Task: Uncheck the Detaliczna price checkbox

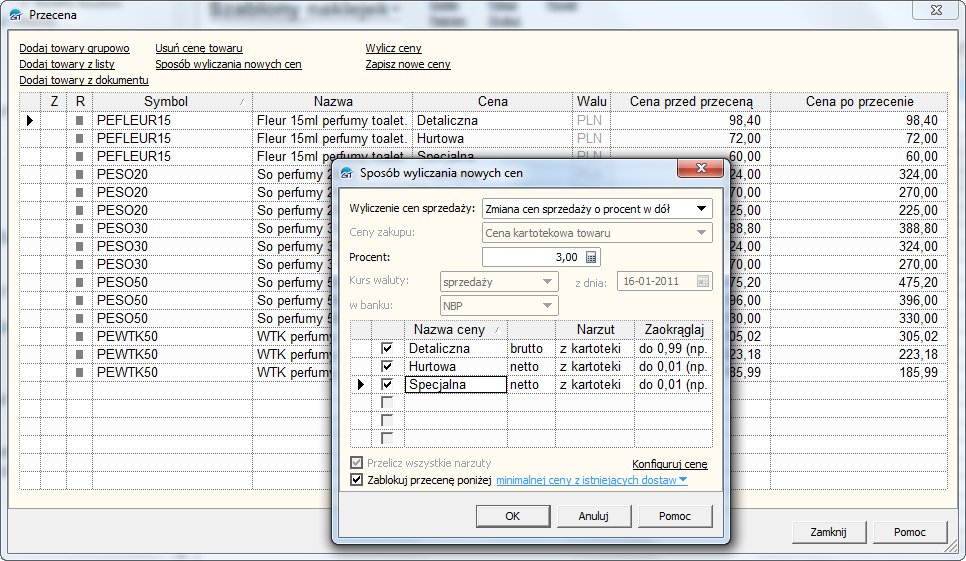Action: click(x=387, y=348)
